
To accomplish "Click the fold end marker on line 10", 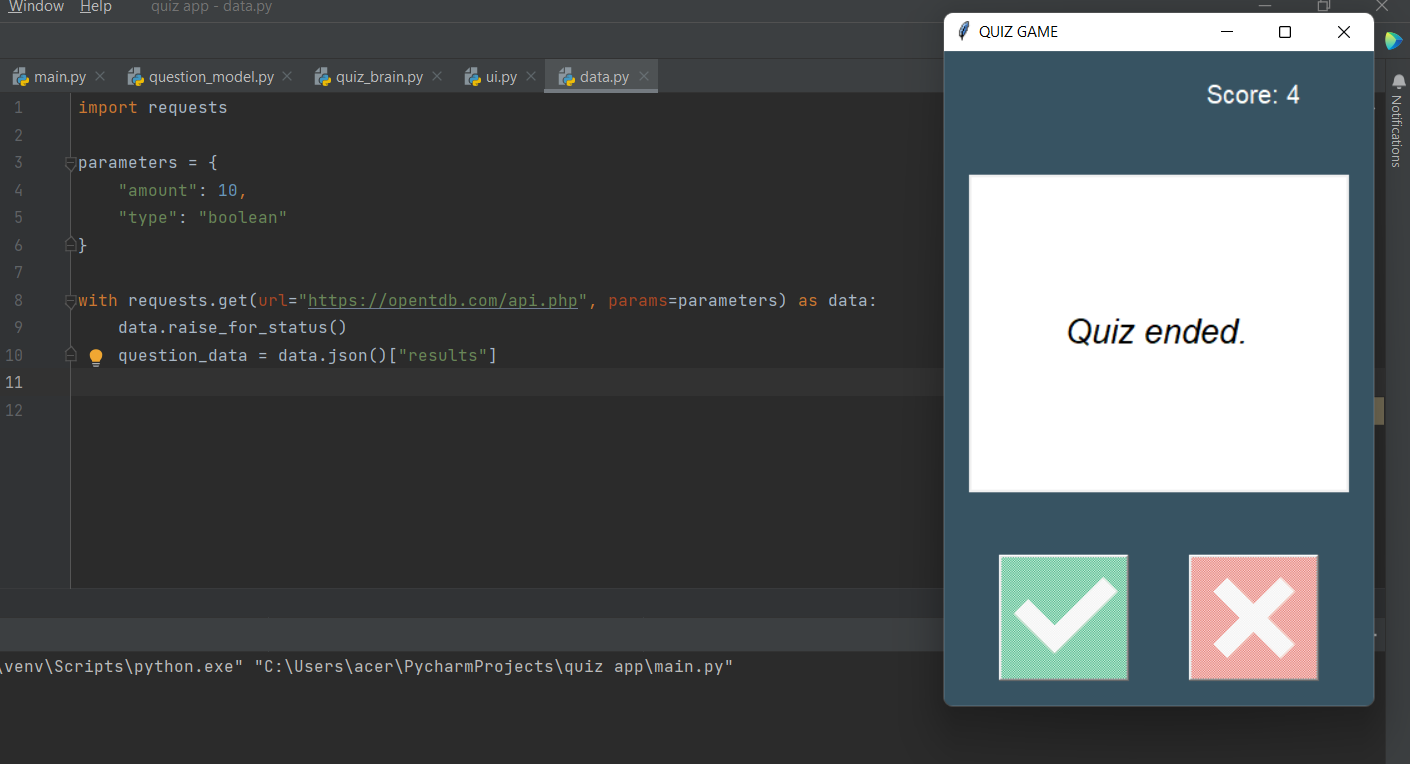I will [71, 355].
